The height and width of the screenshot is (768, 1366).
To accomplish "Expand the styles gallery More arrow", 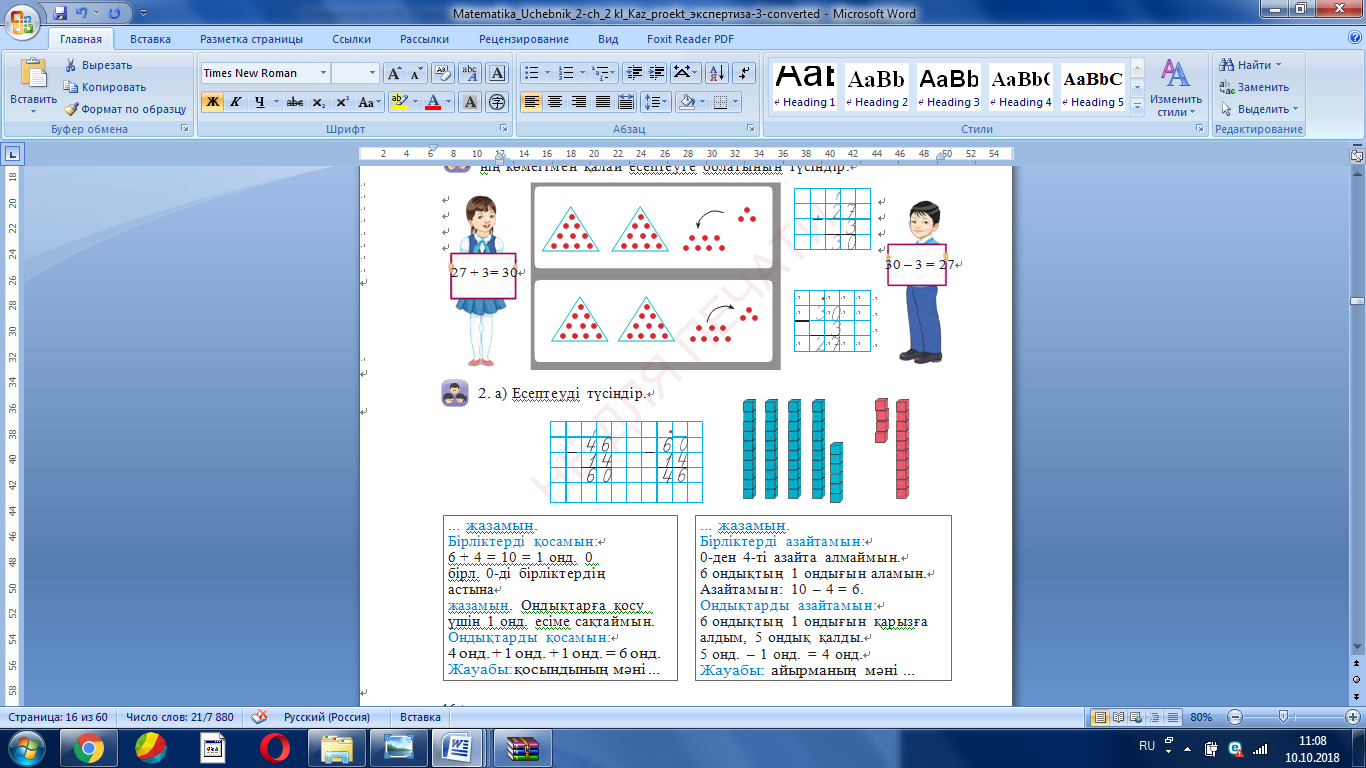I will click(x=1135, y=105).
